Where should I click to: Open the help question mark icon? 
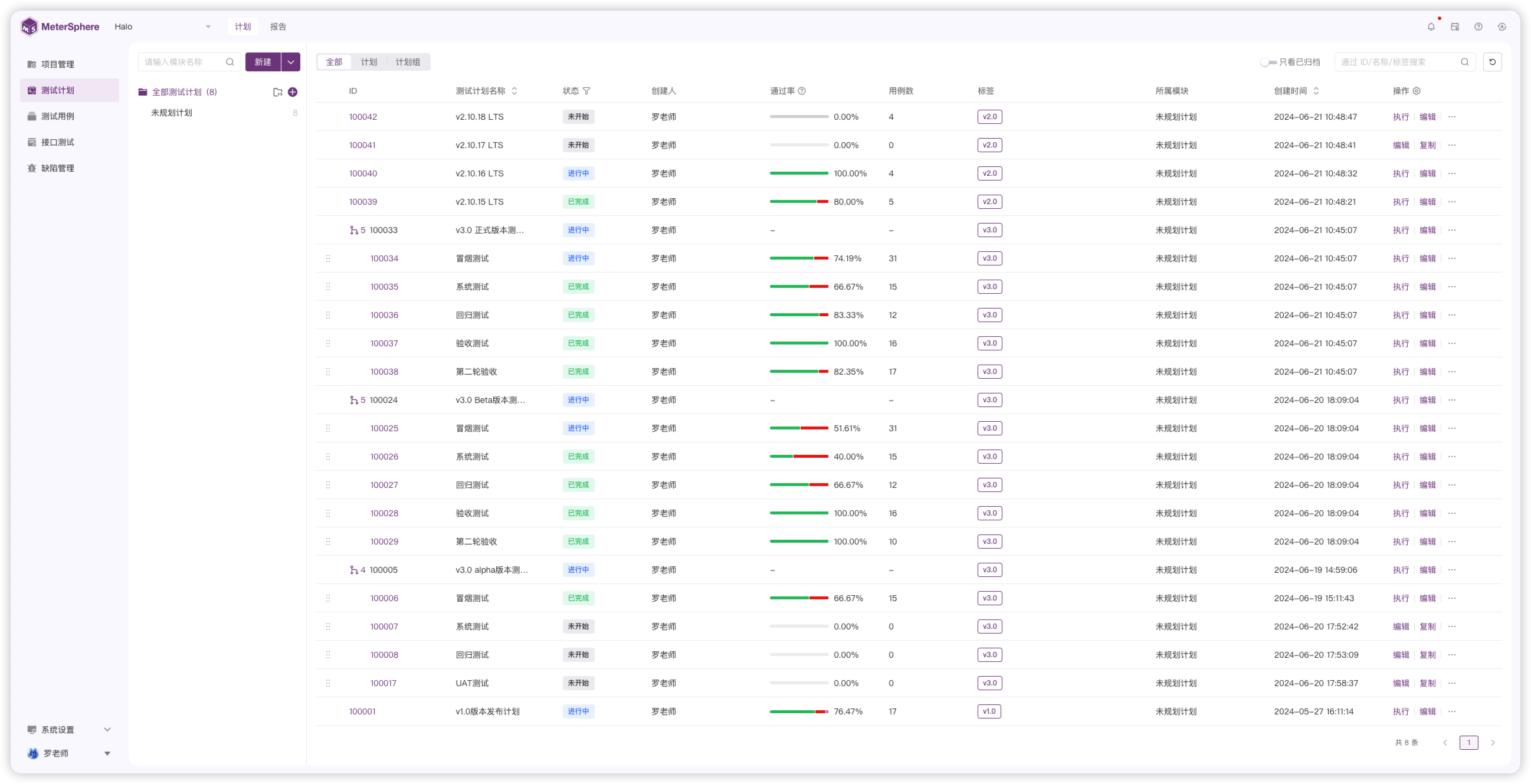pyautogui.click(x=1478, y=27)
